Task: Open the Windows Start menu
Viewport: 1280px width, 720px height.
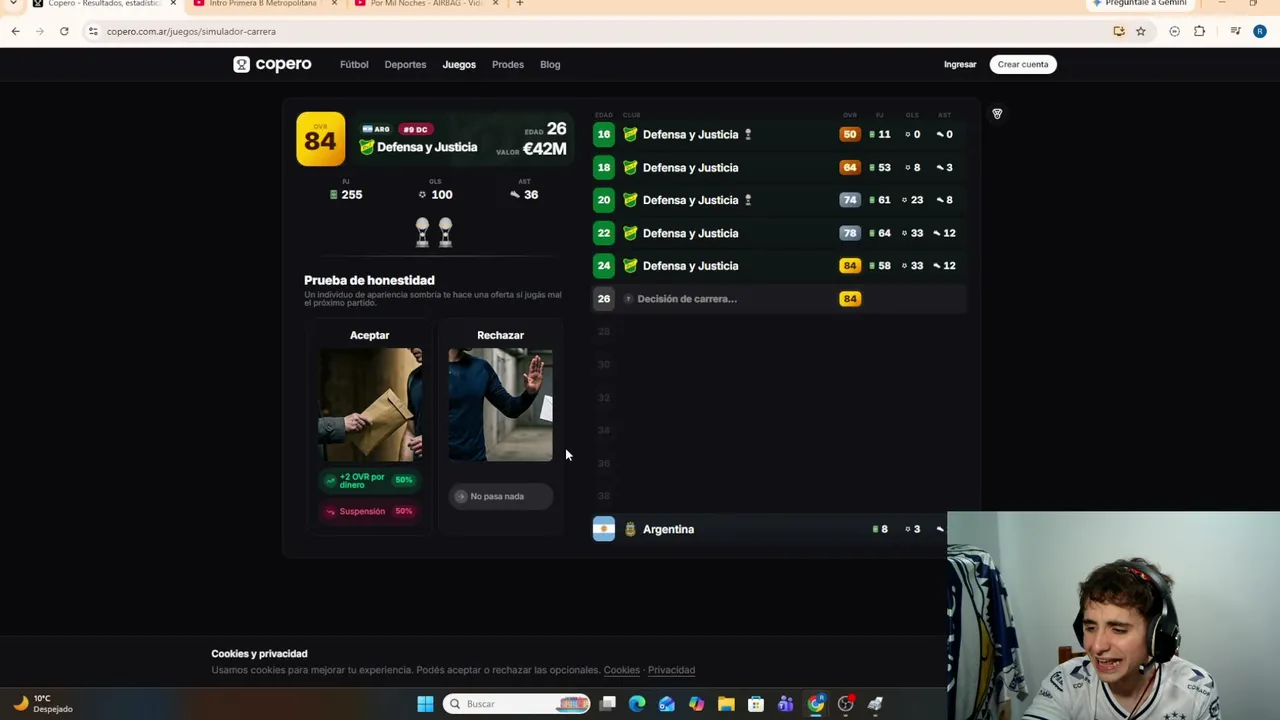Action: click(x=425, y=704)
